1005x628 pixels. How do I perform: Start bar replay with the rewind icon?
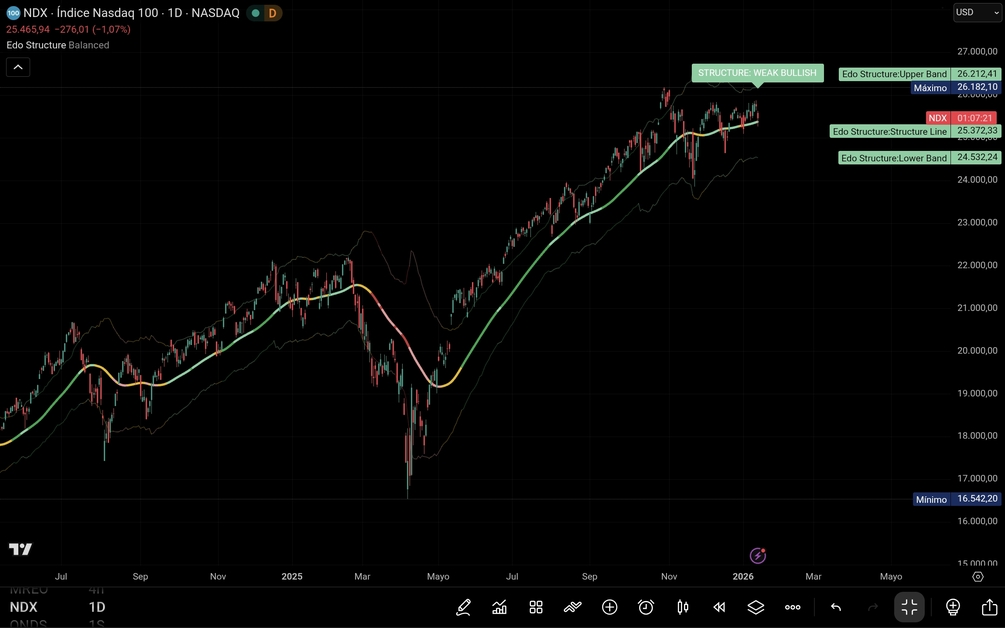719,607
